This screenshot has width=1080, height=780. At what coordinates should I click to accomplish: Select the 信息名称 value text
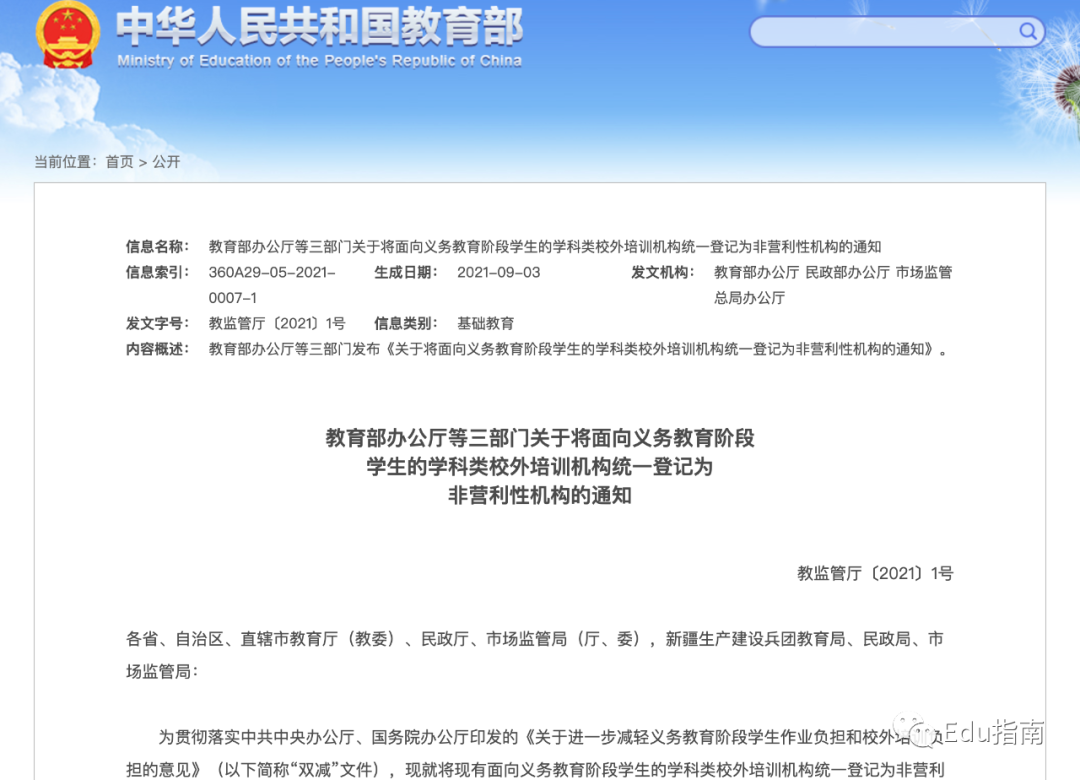click(545, 247)
